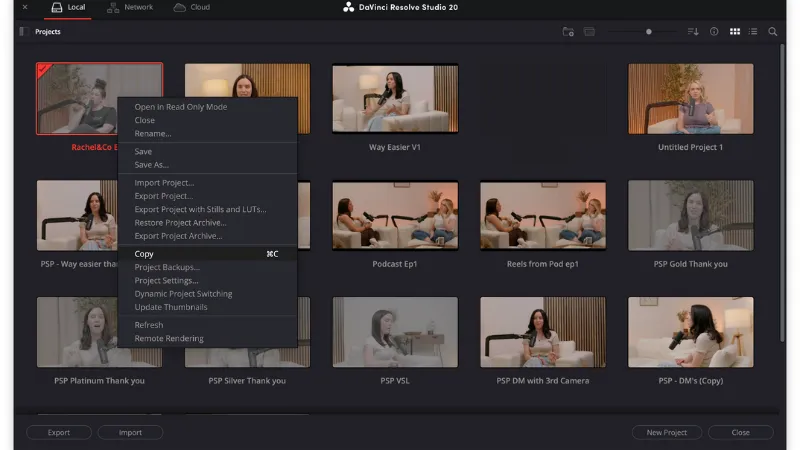Click the New Project button
800x450 pixels.
[x=666, y=432]
